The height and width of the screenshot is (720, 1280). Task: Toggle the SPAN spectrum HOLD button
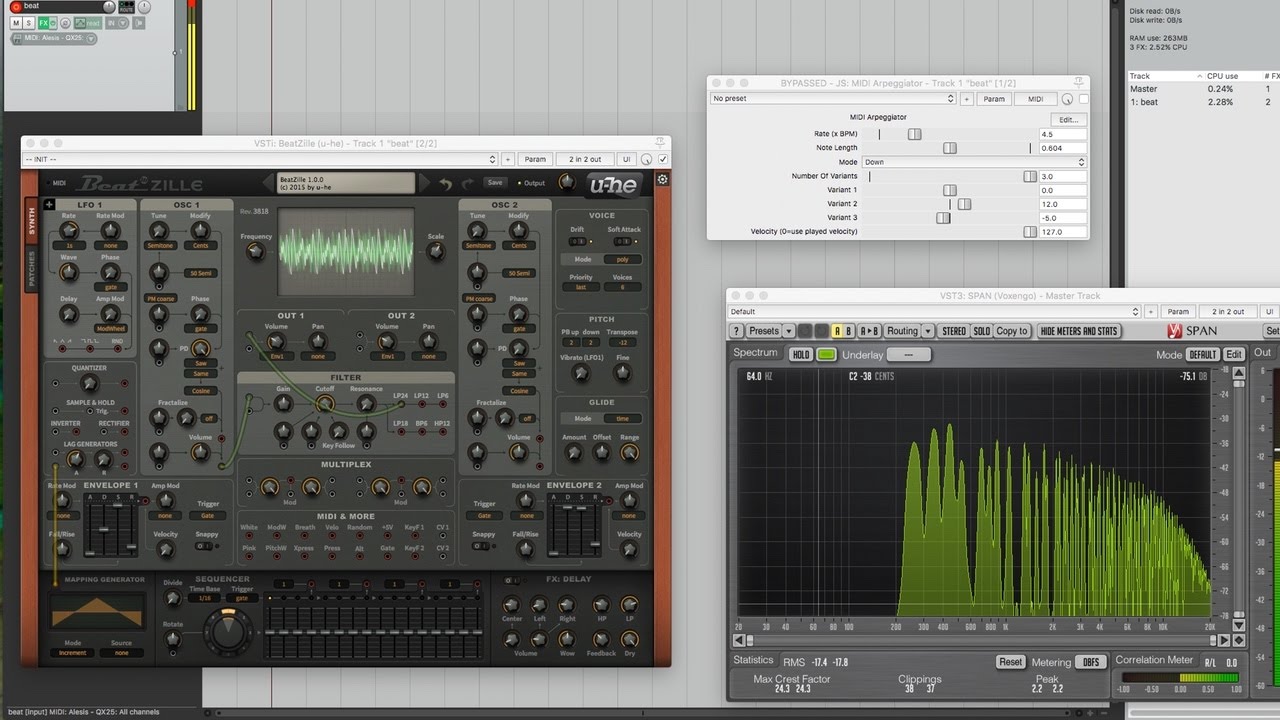801,354
